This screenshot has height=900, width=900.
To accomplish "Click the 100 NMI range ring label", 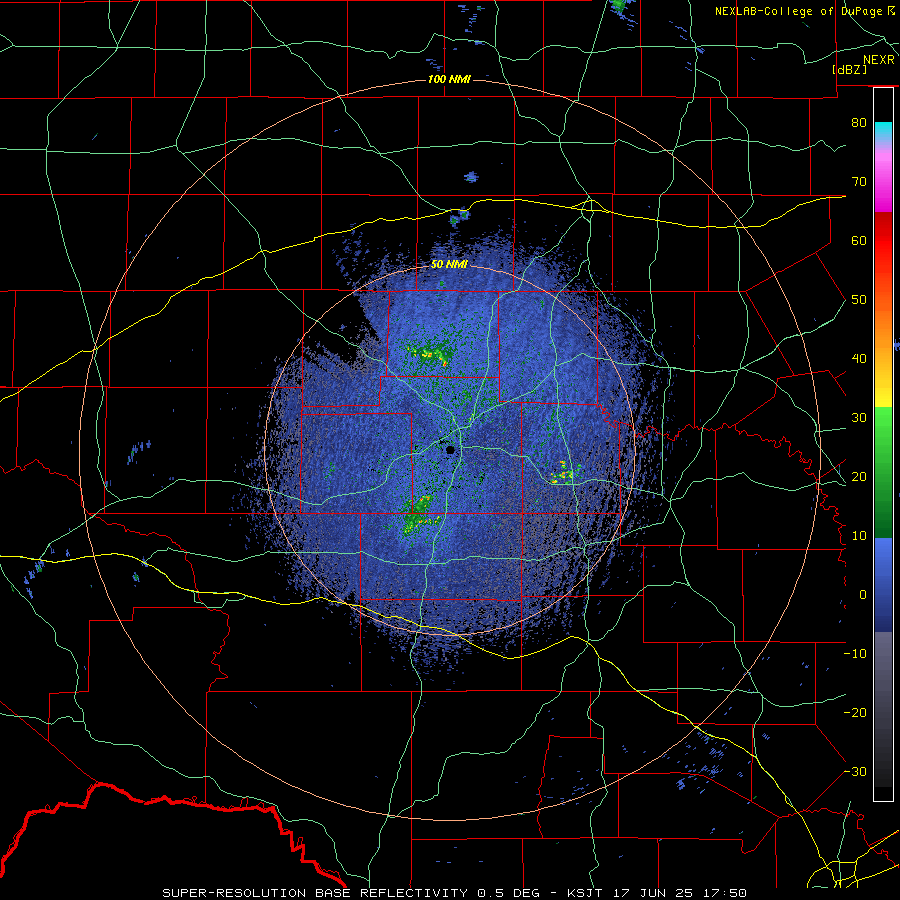I will tap(449, 79).
